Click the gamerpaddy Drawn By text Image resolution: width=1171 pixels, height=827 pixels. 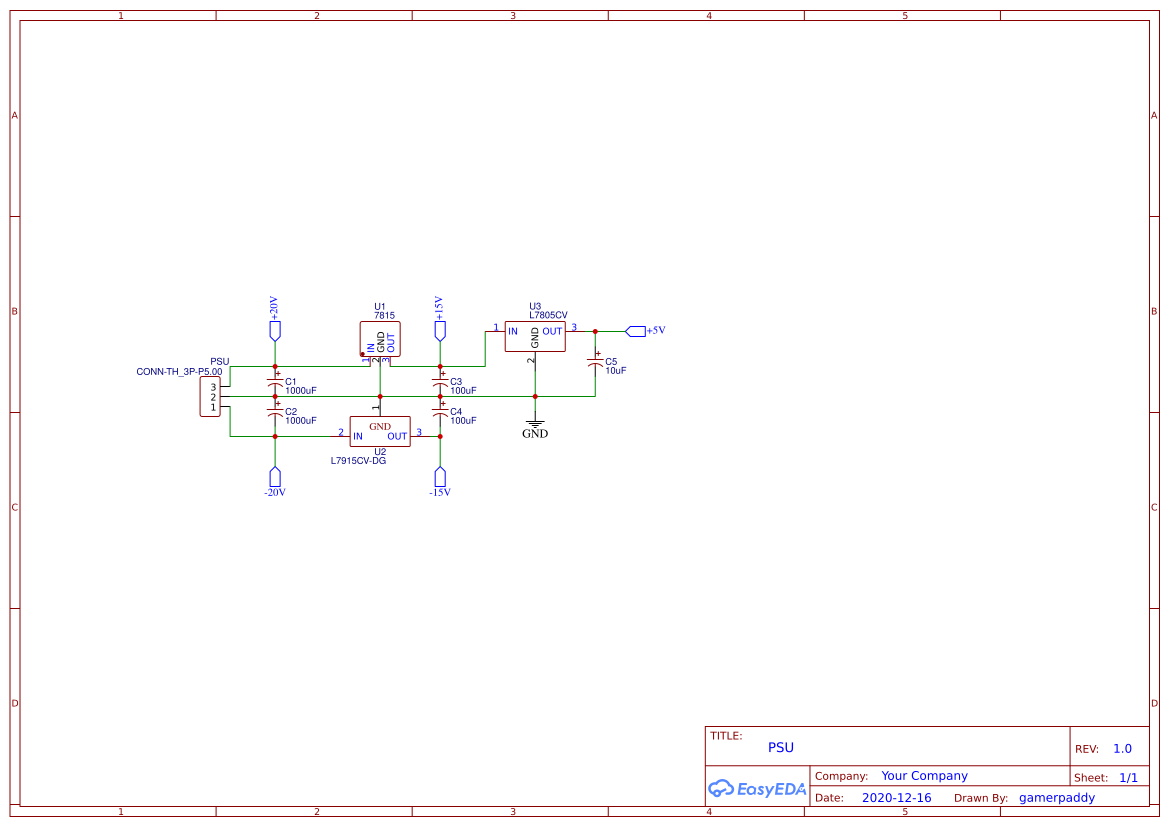tap(1057, 797)
